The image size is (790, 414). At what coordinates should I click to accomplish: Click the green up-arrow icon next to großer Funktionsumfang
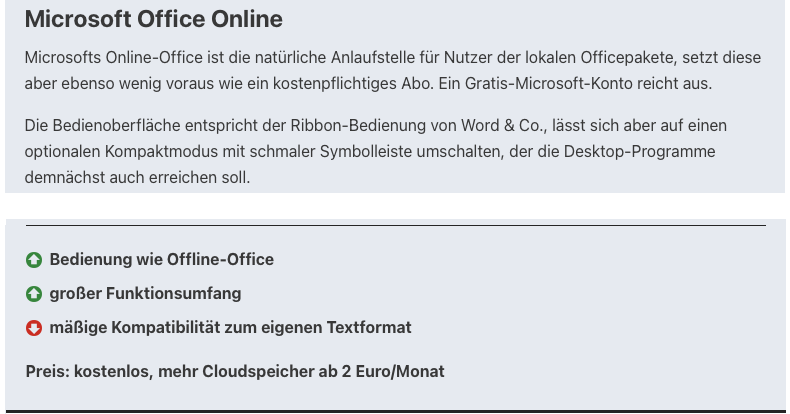point(34,294)
